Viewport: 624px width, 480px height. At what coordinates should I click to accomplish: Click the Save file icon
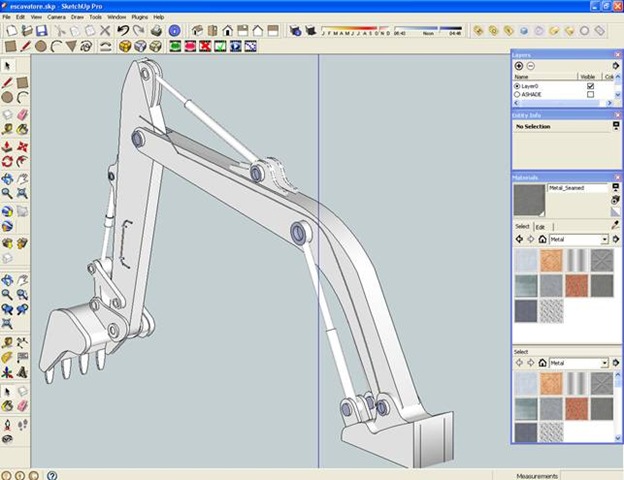[41, 31]
